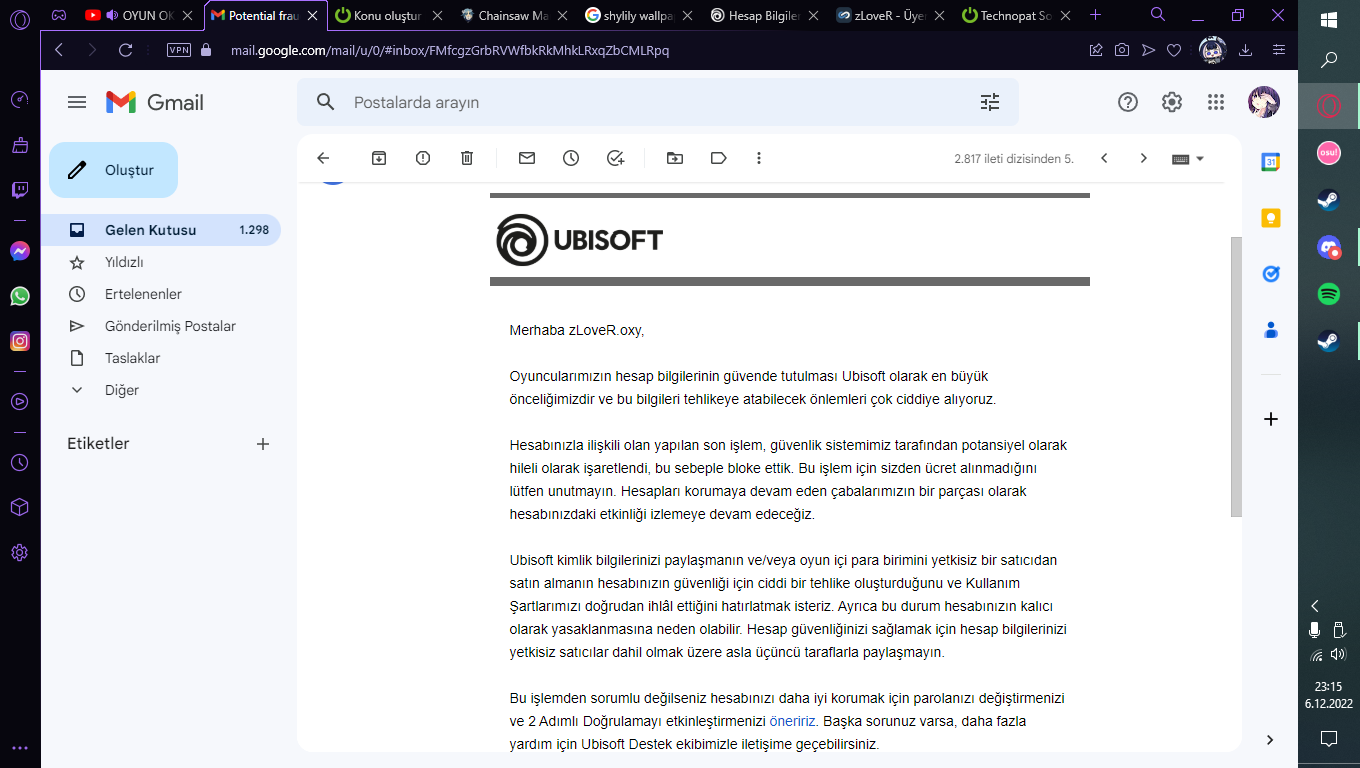The width and height of the screenshot is (1360, 768).
Task: Open Google account avatar menu
Action: (x=1264, y=102)
